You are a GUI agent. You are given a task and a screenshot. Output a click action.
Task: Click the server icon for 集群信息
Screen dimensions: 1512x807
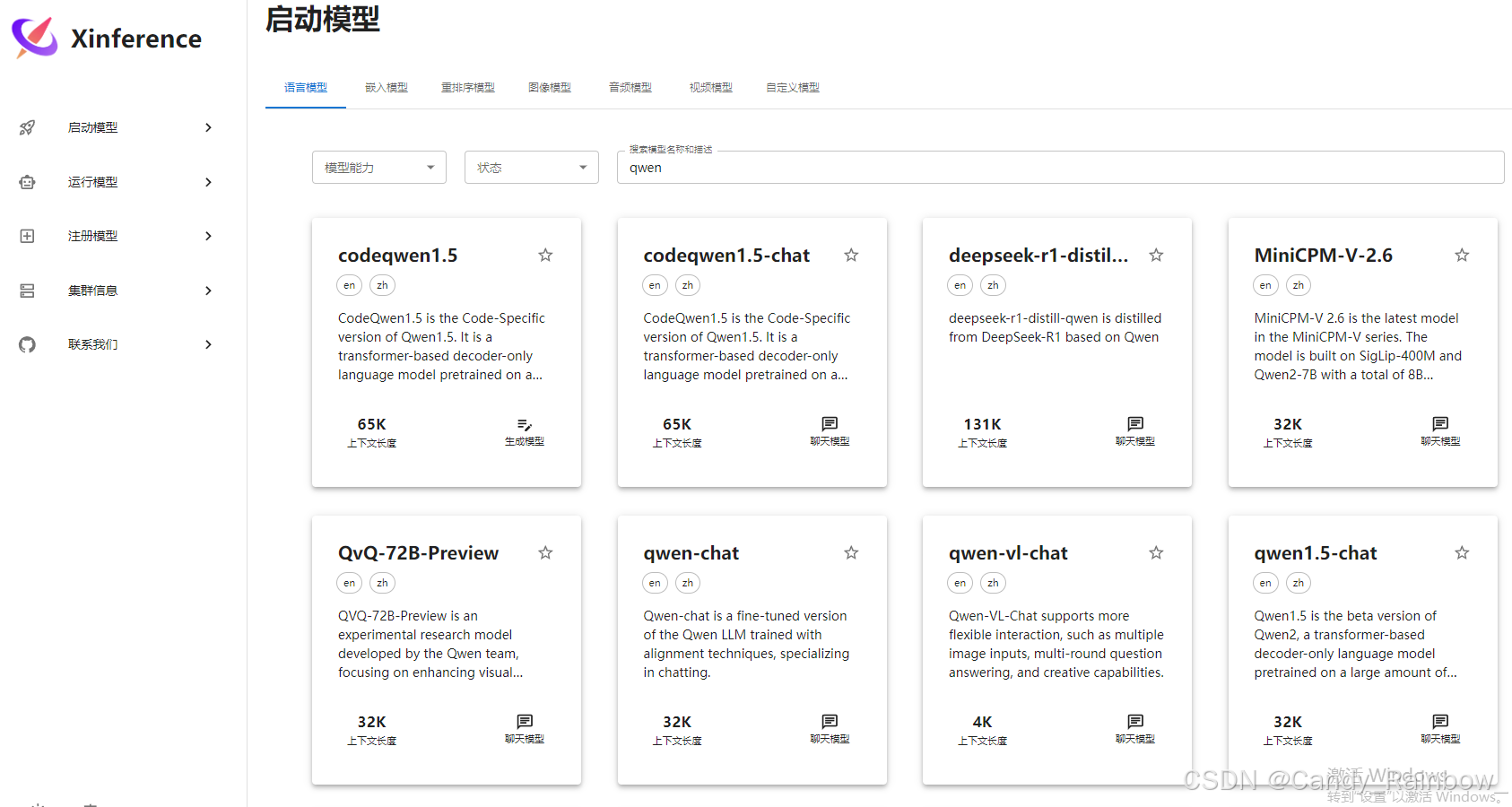[x=28, y=291]
